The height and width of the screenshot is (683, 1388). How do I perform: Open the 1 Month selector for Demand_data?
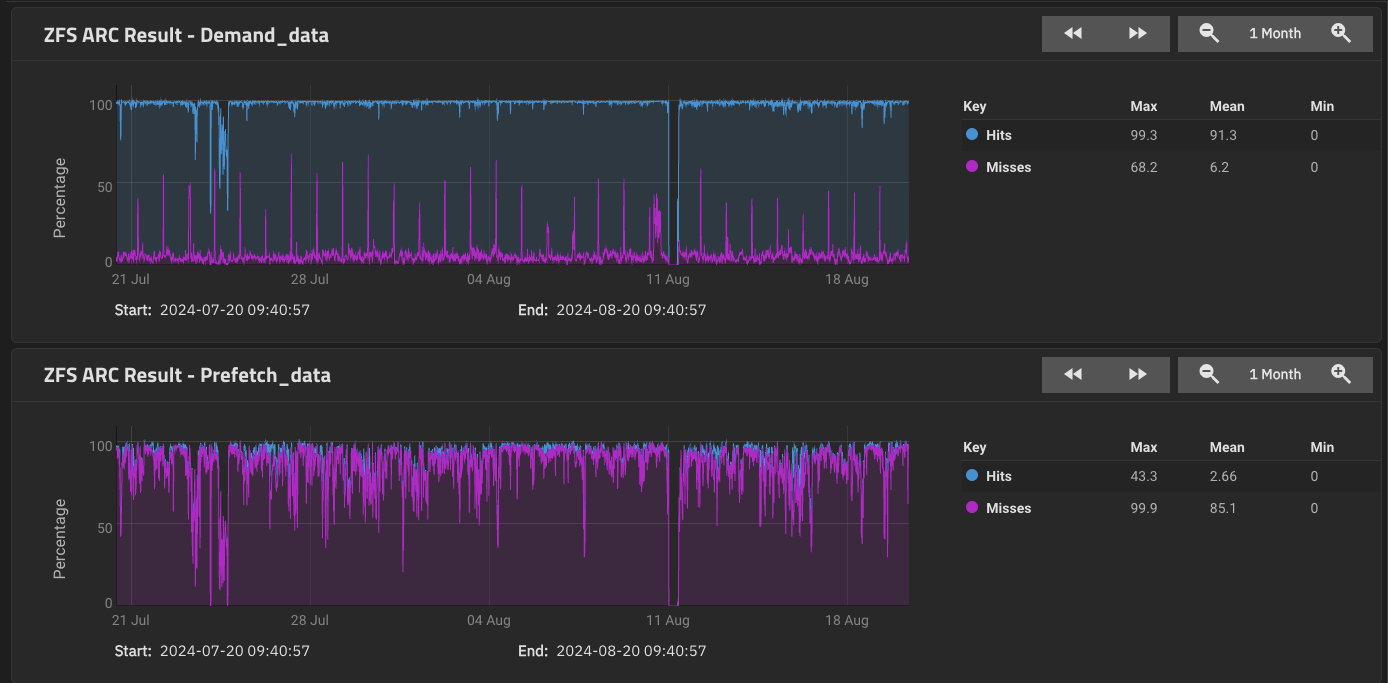(1275, 33)
